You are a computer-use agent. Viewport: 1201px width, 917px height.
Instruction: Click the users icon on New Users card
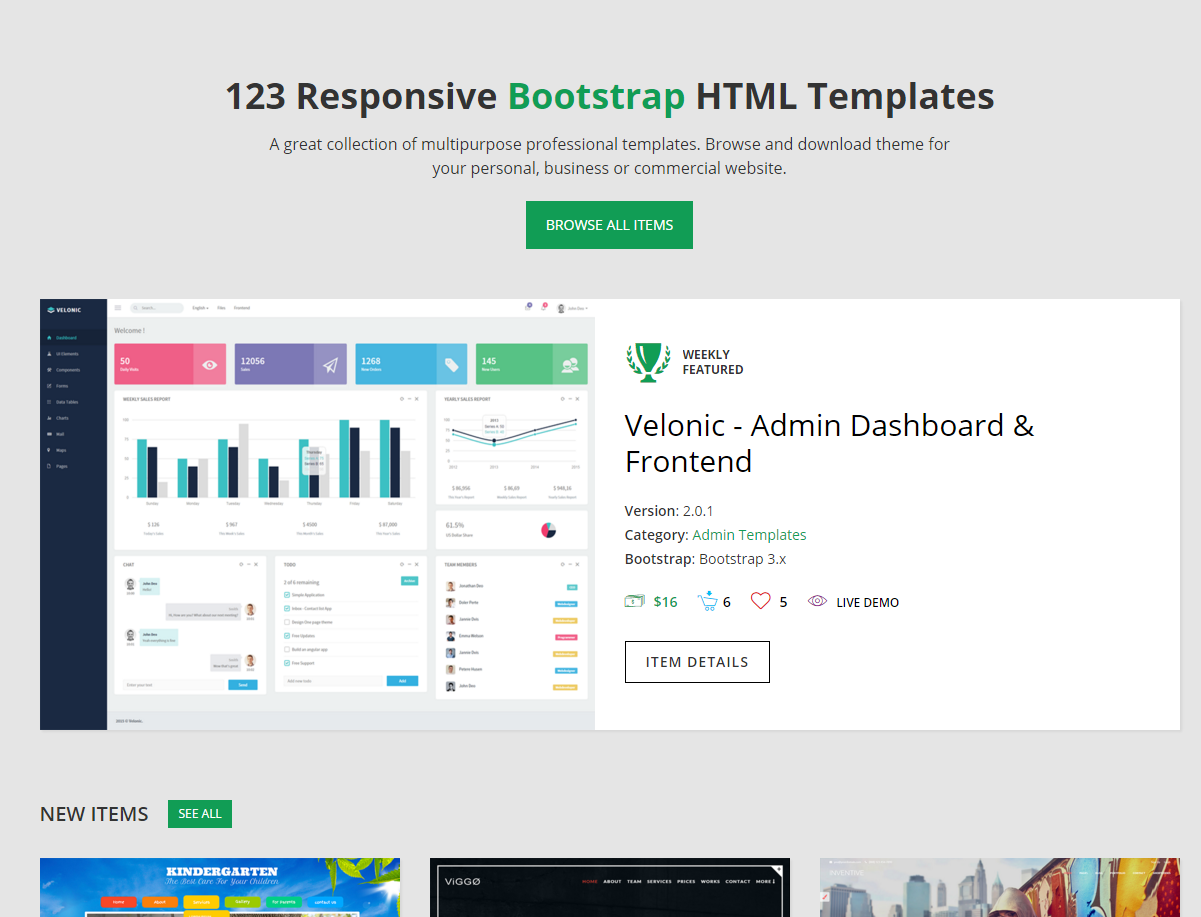click(x=570, y=365)
